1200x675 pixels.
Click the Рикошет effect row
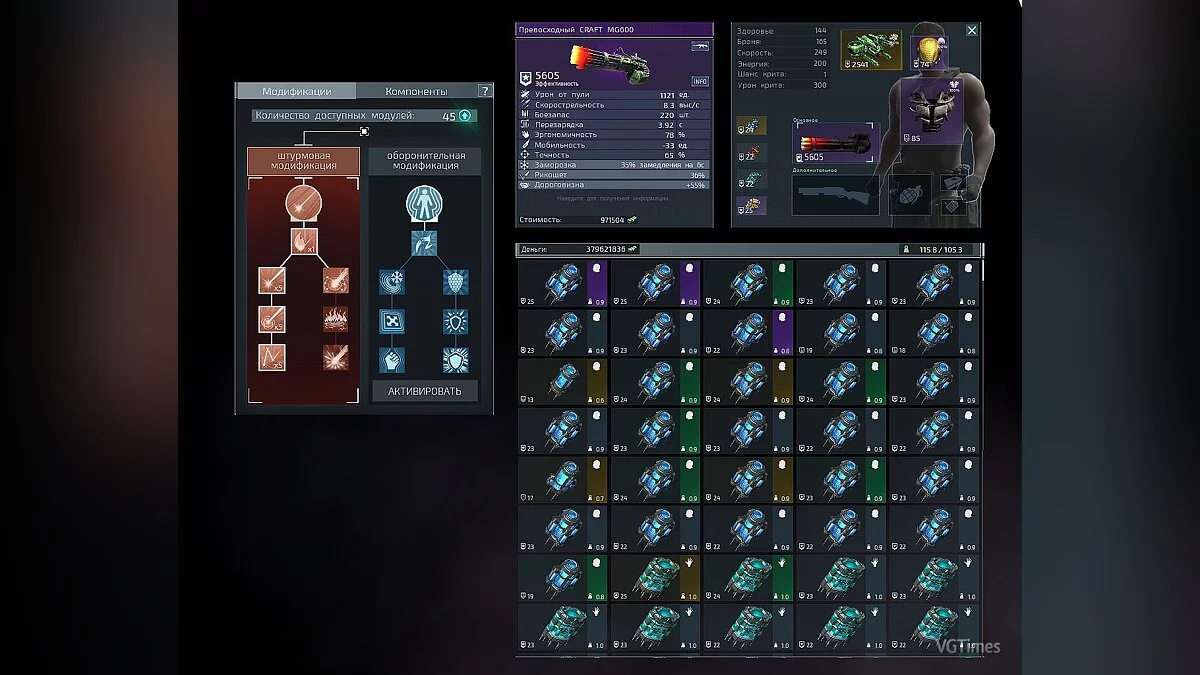coord(614,175)
